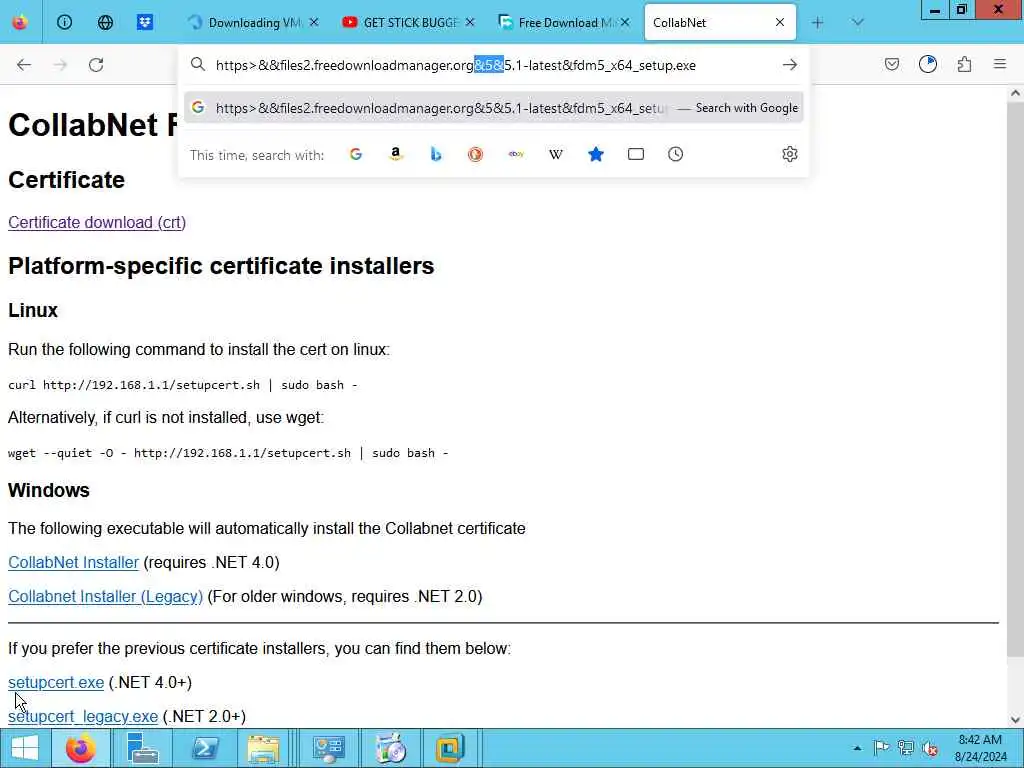Close the CollabNet tab
This screenshot has width=1024, height=768.
tap(780, 22)
